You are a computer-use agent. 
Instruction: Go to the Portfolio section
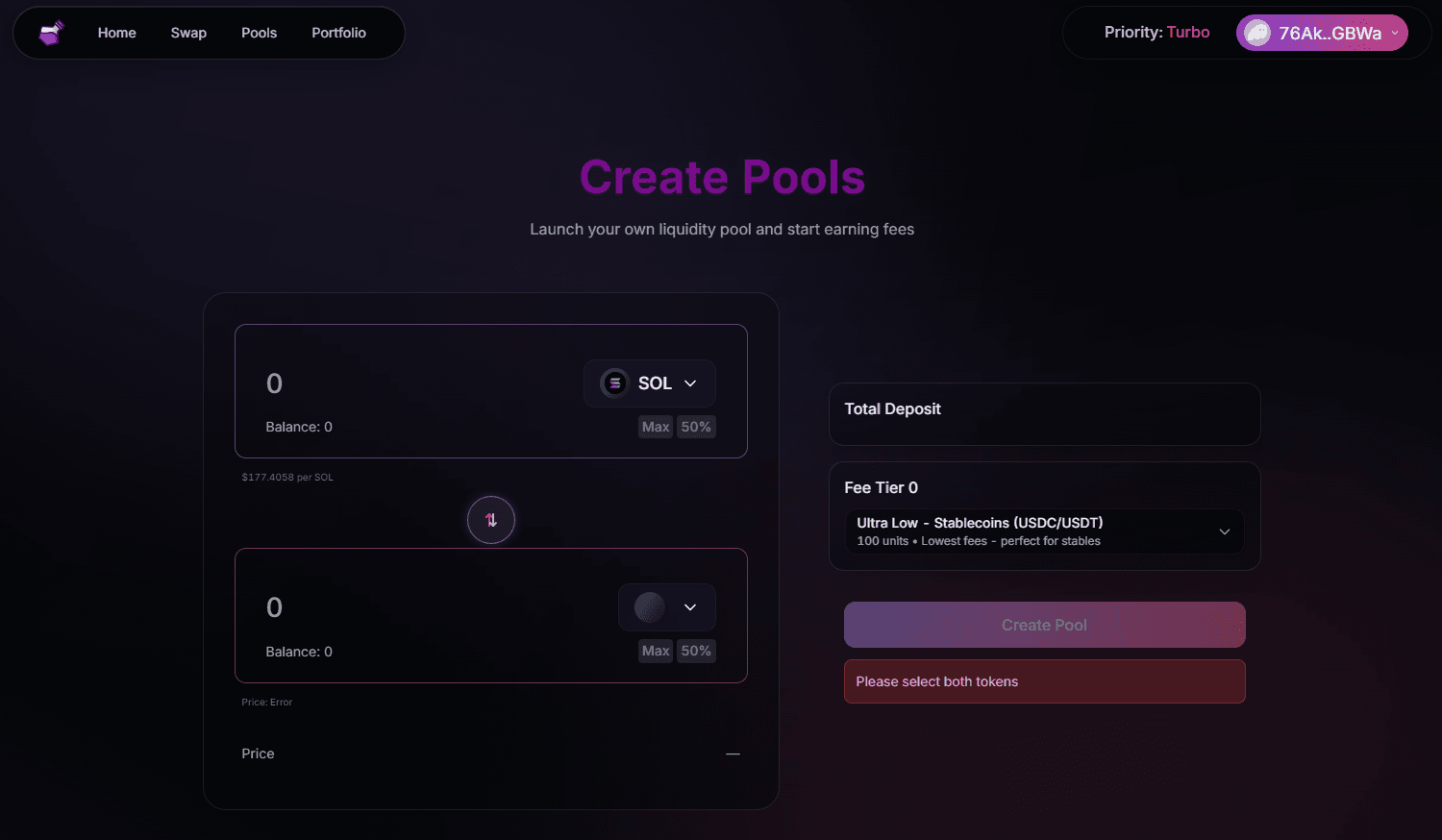pos(338,32)
